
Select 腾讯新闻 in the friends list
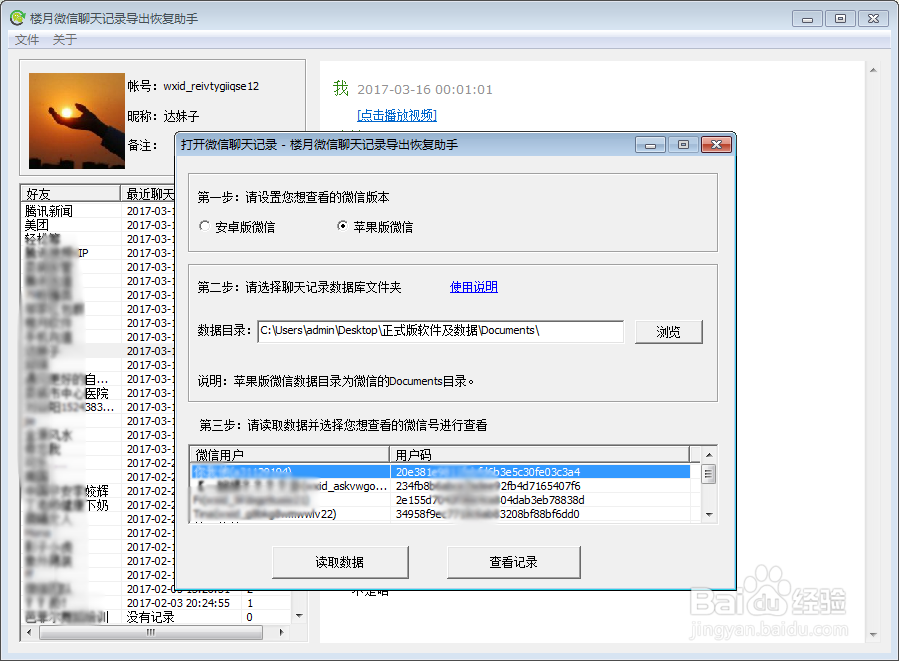tap(49, 211)
